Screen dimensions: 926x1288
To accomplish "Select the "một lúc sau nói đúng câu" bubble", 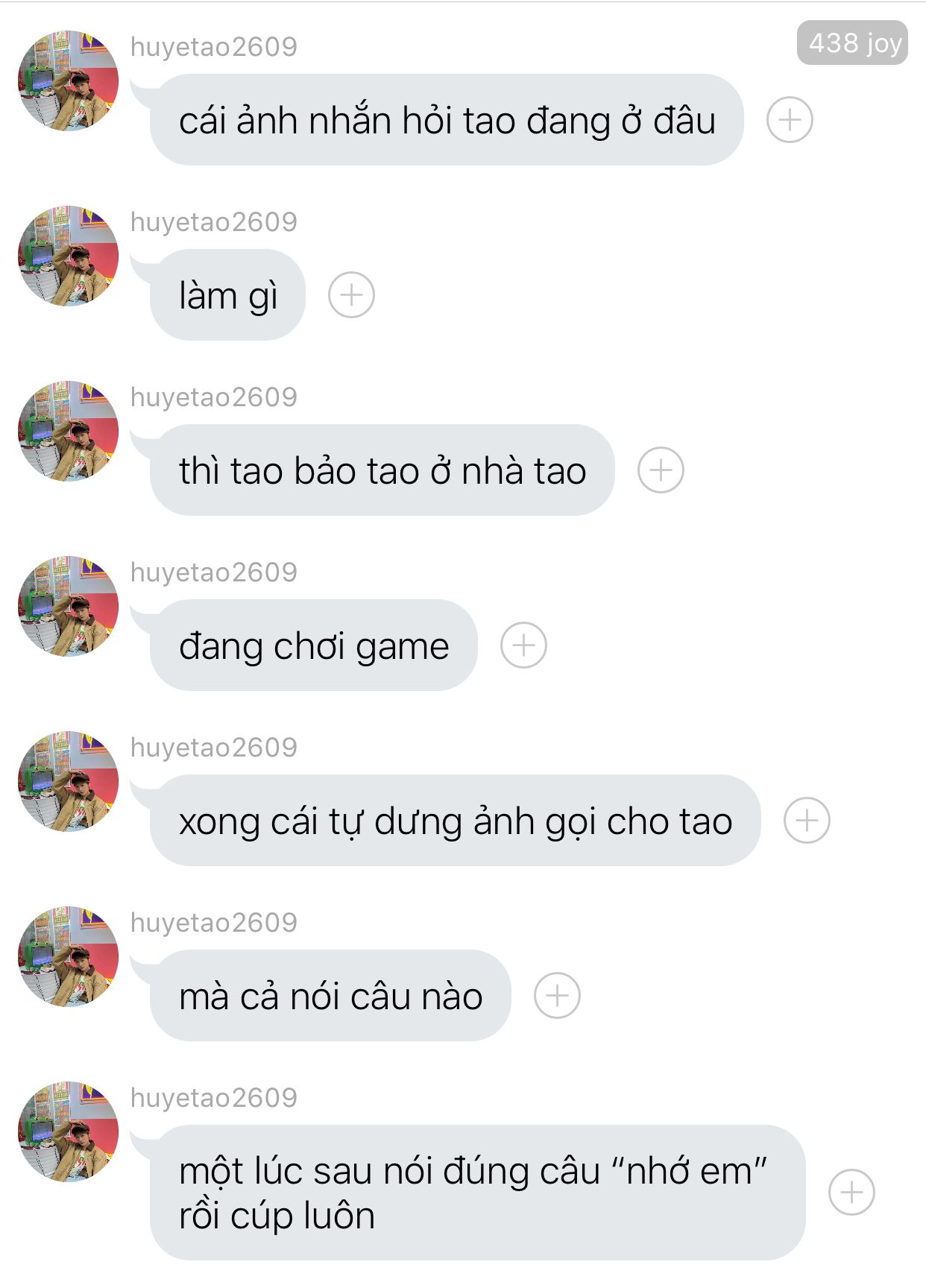I will (x=477, y=1193).
